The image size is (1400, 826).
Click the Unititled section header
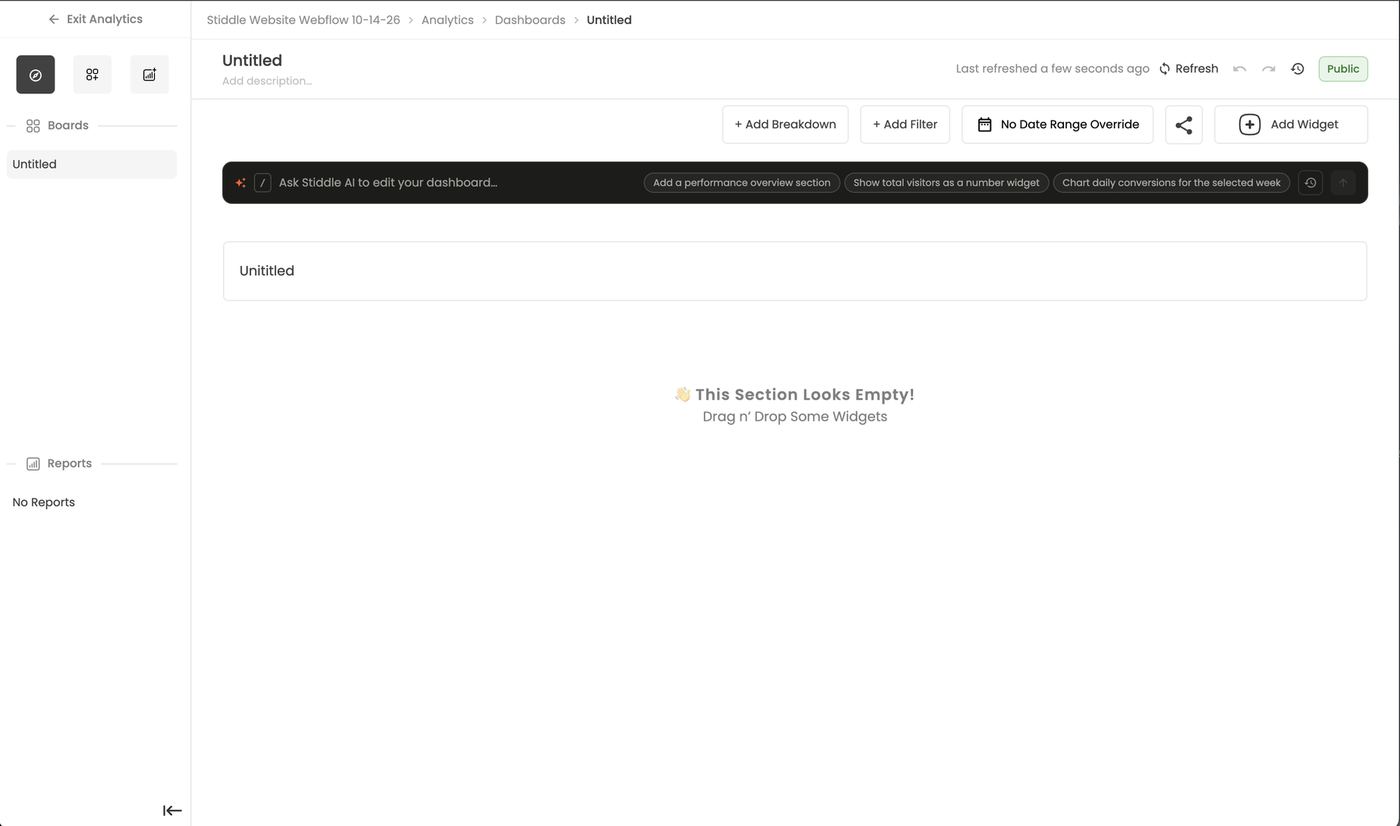(795, 271)
